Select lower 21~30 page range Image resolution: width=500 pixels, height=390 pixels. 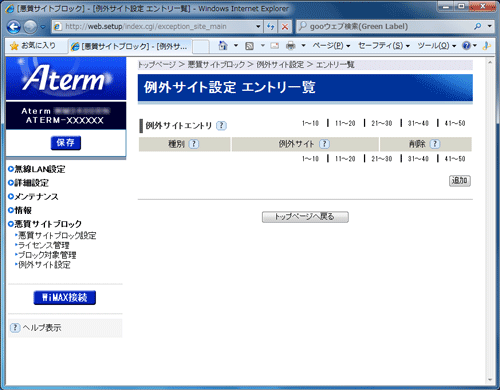click(382, 159)
